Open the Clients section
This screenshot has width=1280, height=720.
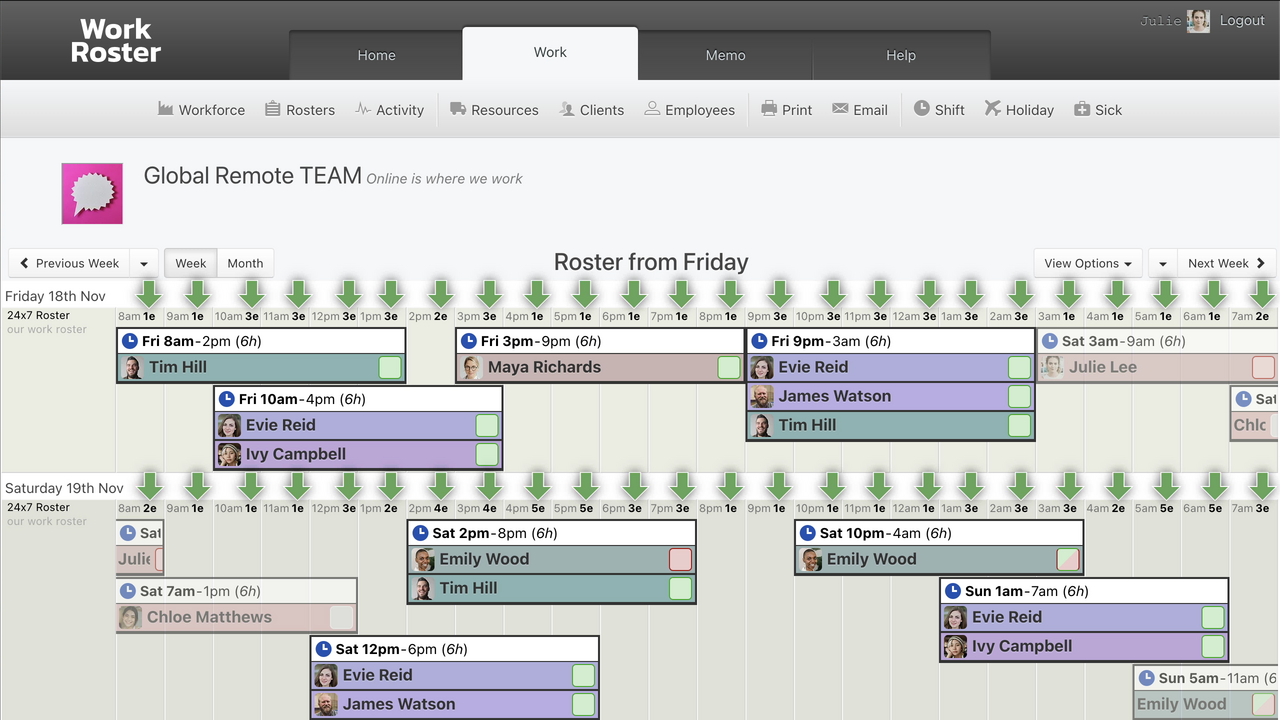pyautogui.click(x=592, y=110)
